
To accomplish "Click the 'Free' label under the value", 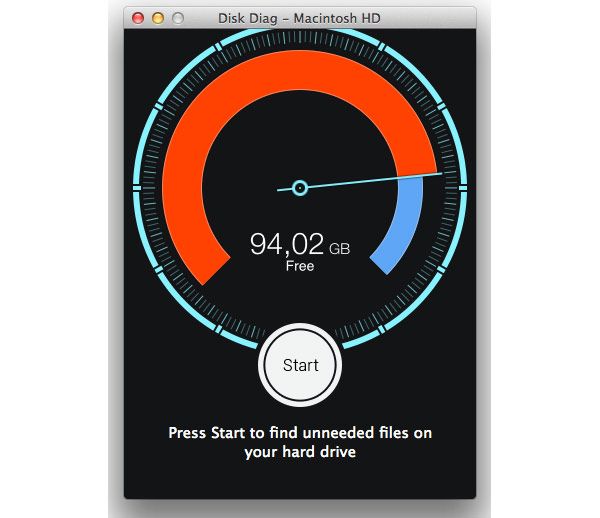I will click(x=300, y=266).
